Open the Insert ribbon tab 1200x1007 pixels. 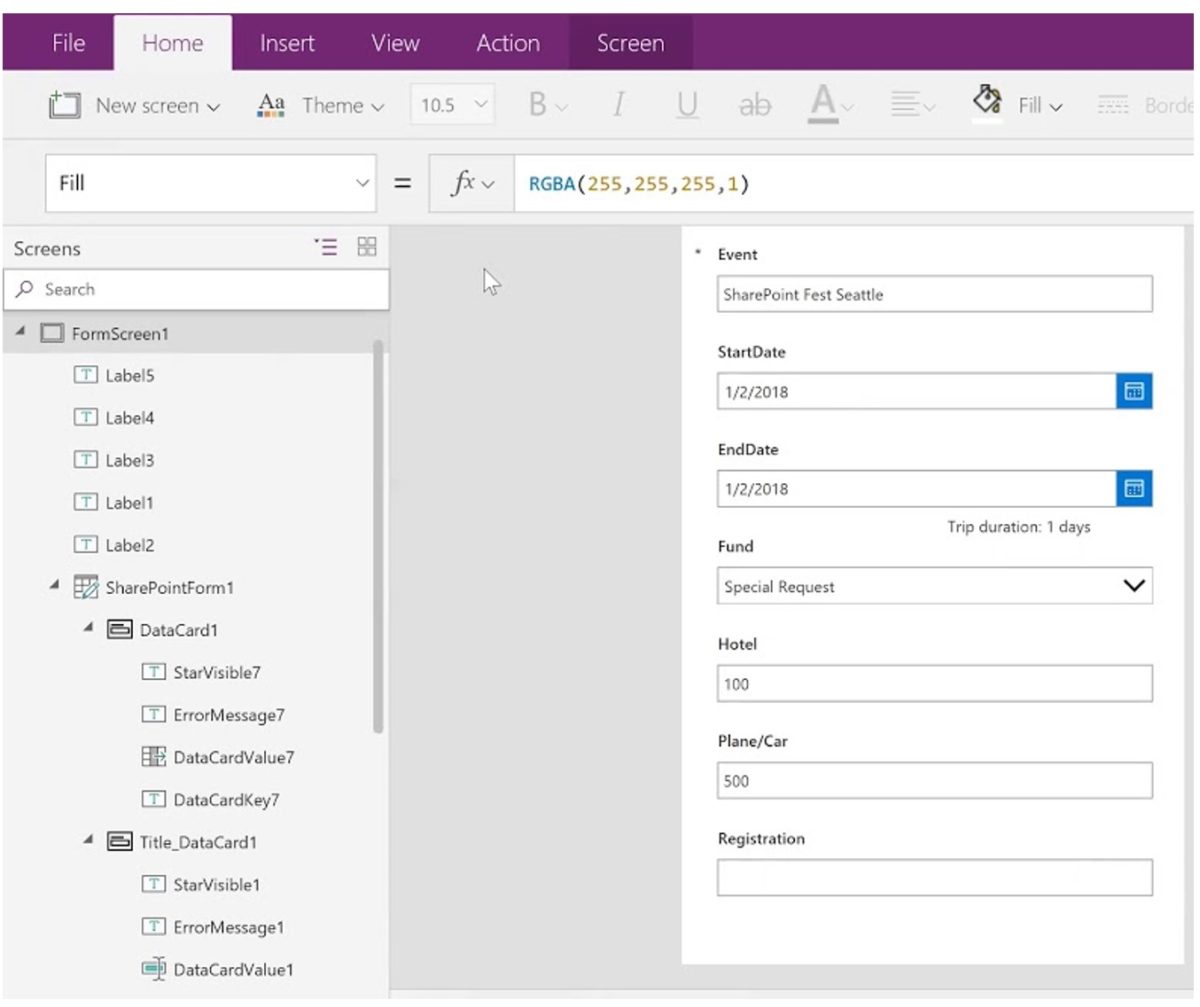point(287,44)
